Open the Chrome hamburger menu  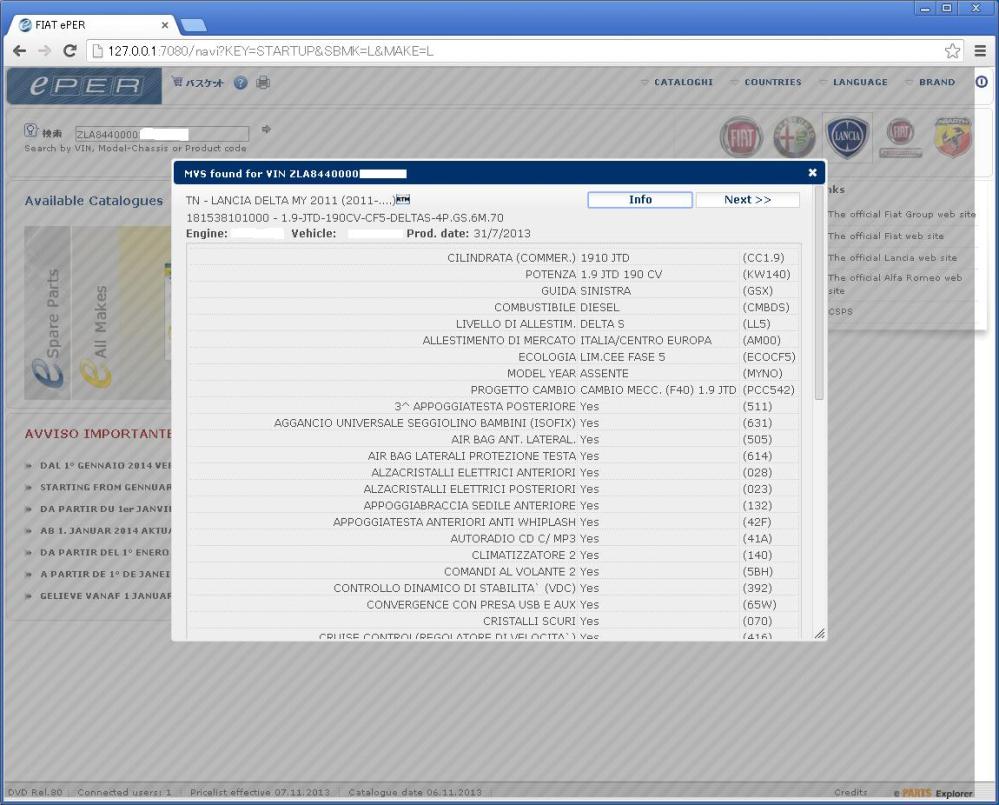(x=981, y=51)
